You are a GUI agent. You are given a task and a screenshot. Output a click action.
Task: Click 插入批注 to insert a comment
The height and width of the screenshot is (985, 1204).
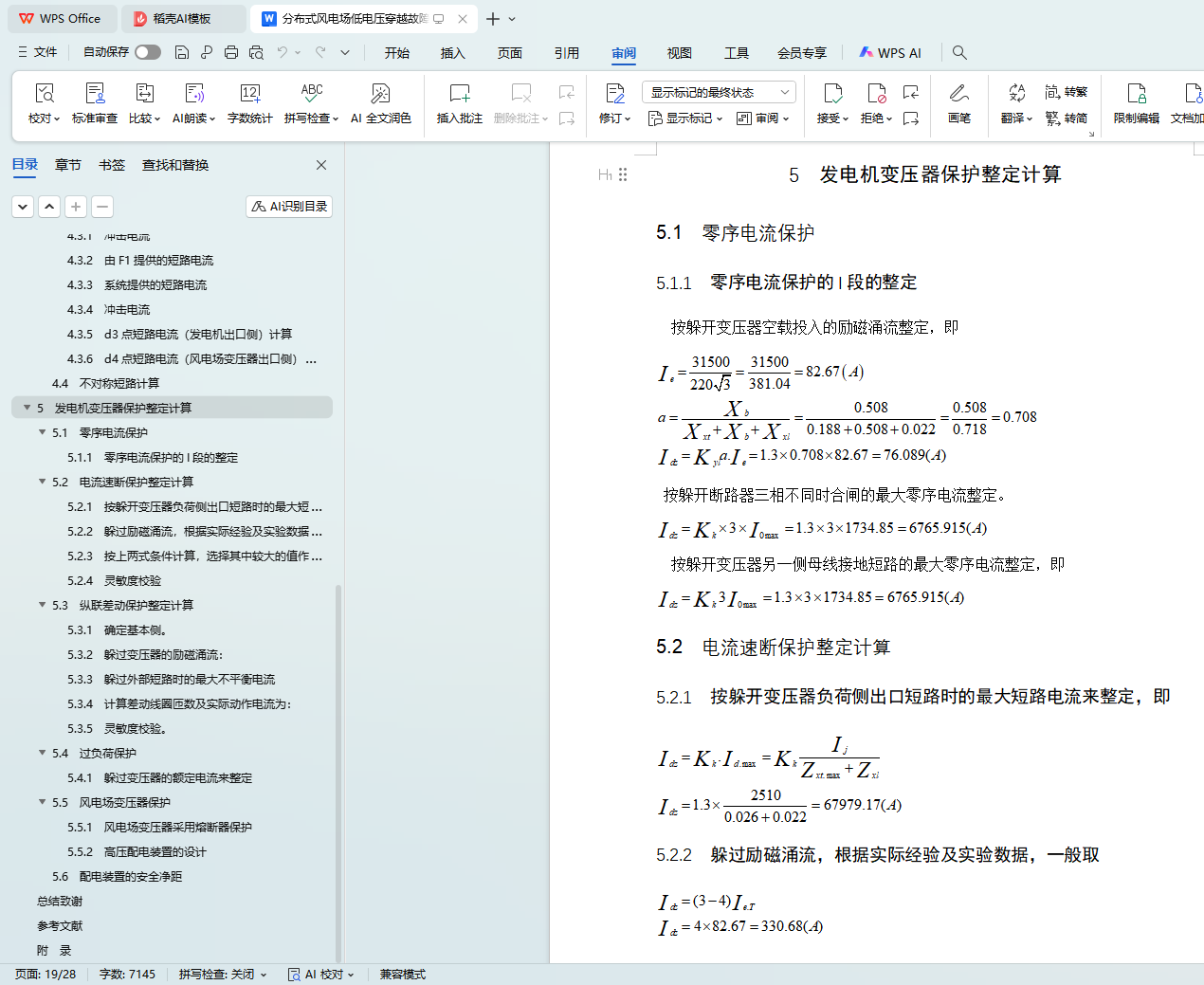[x=459, y=102]
